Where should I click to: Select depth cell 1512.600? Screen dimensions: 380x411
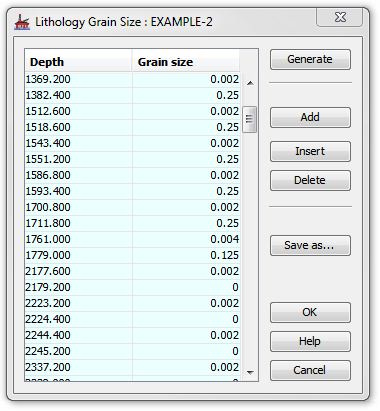click(79, 111)
